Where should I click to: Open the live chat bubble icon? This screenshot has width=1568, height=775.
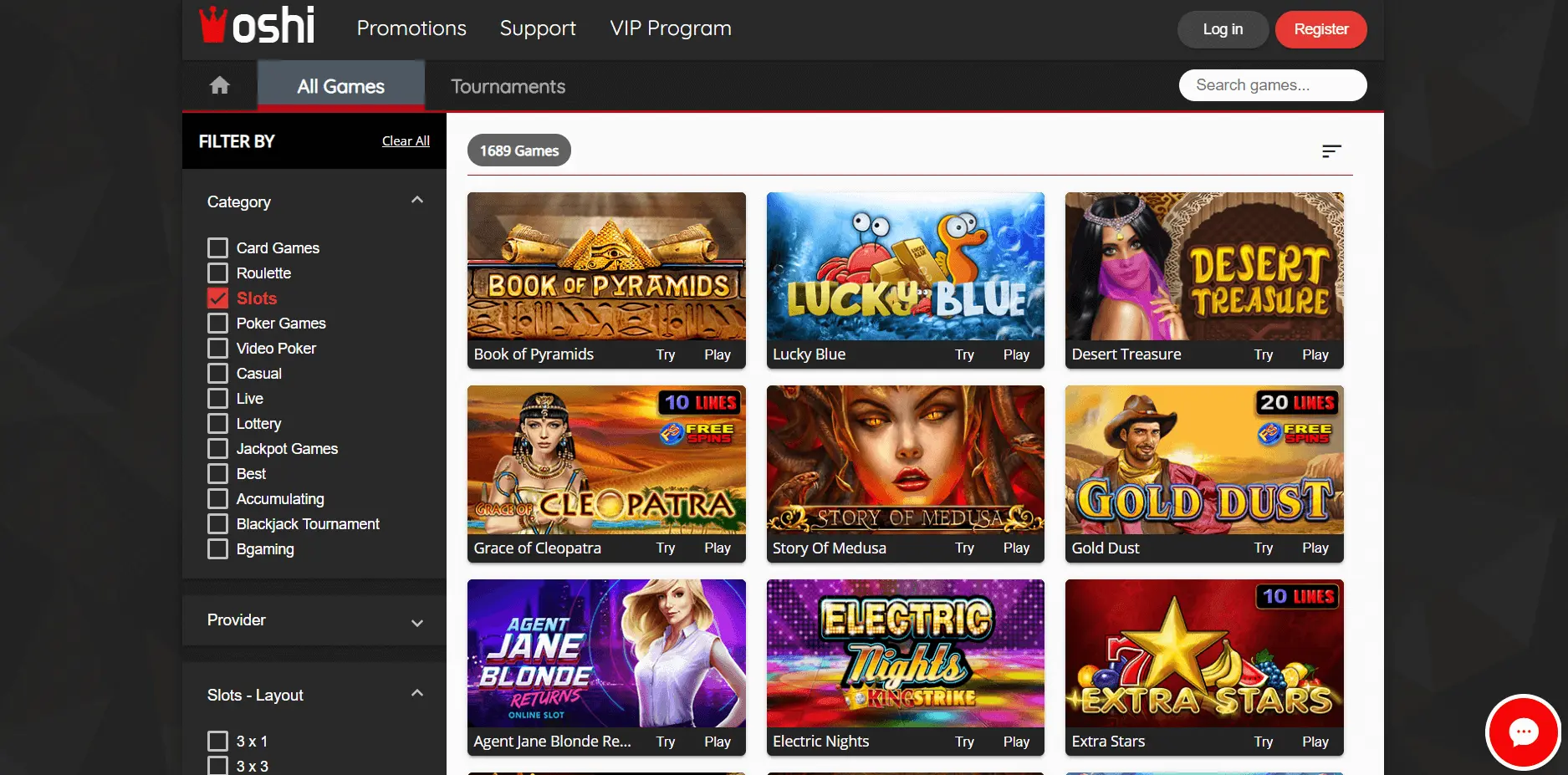click(x=1523, y=732)
